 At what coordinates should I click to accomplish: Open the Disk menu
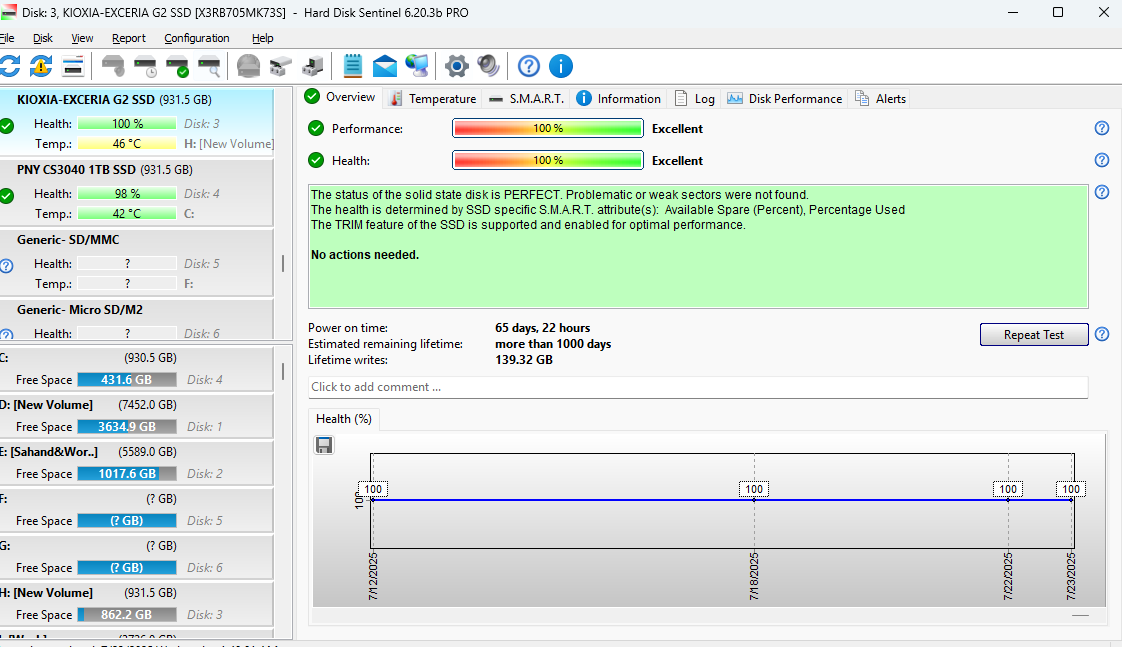click(x=43, y=38)
